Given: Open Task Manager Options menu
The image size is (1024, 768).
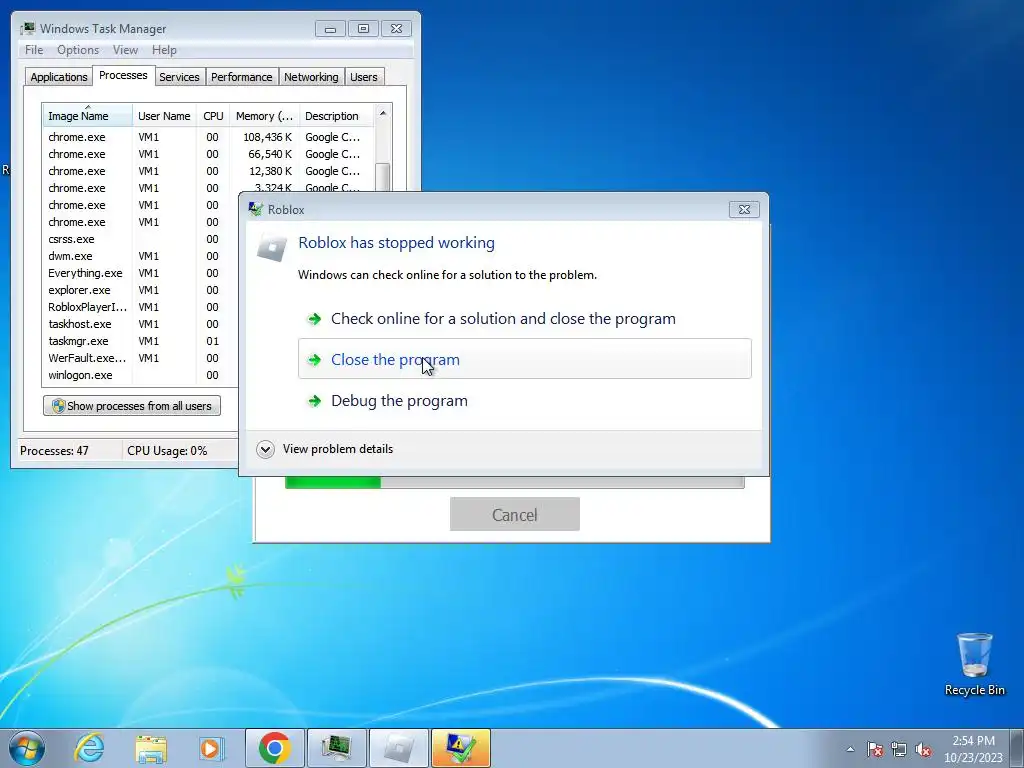Looking at the screenshot, I should click(78, 50).
